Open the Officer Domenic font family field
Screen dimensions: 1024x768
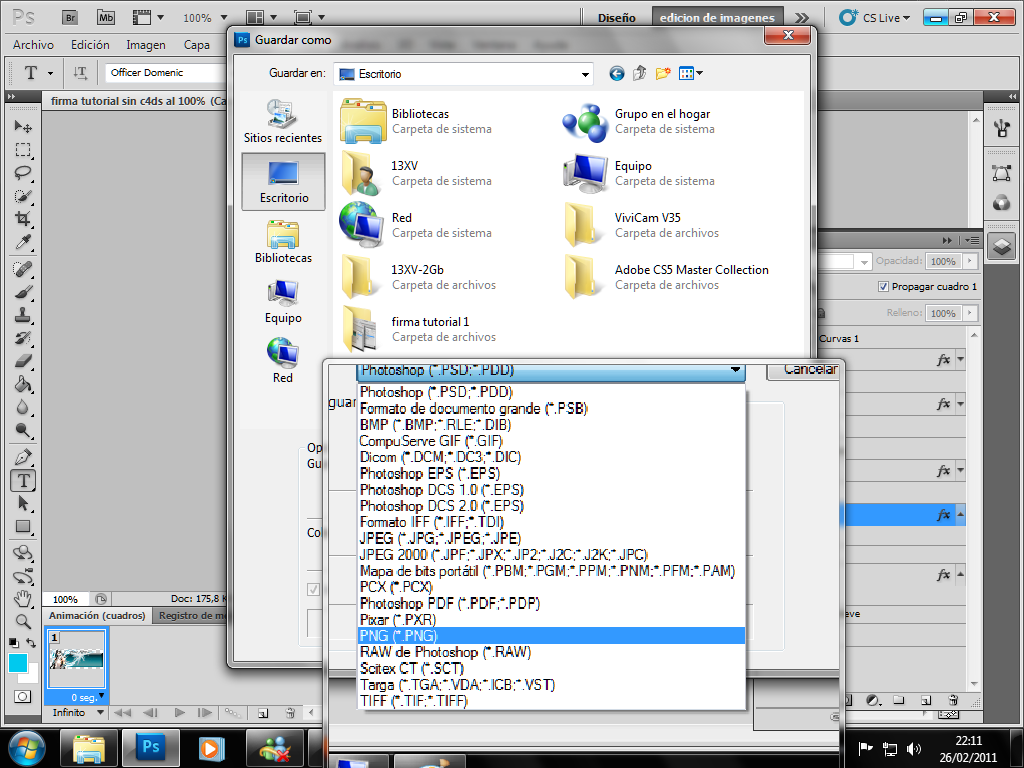point(166,72)
